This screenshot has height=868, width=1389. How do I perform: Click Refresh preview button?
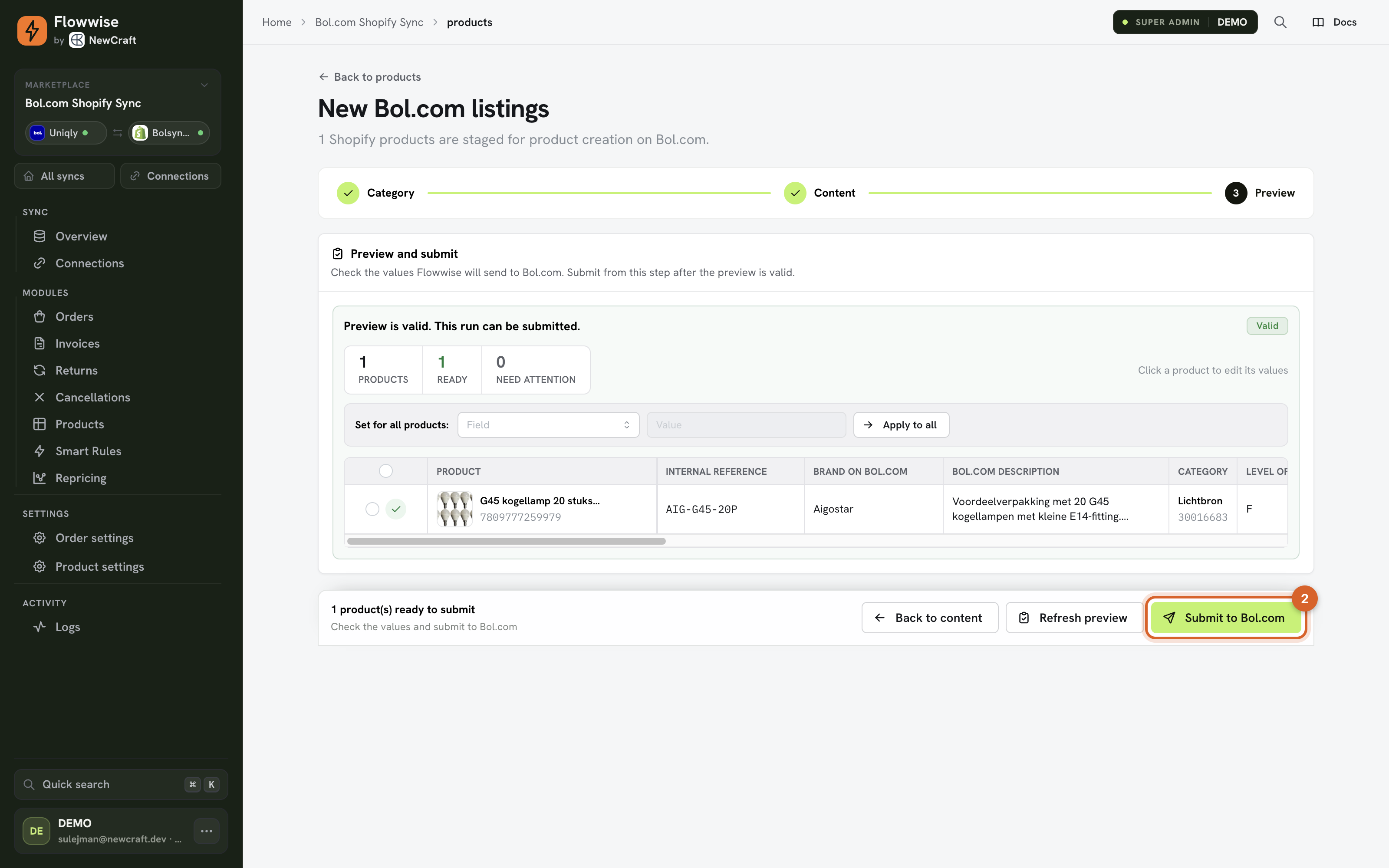click(1073, 618)
